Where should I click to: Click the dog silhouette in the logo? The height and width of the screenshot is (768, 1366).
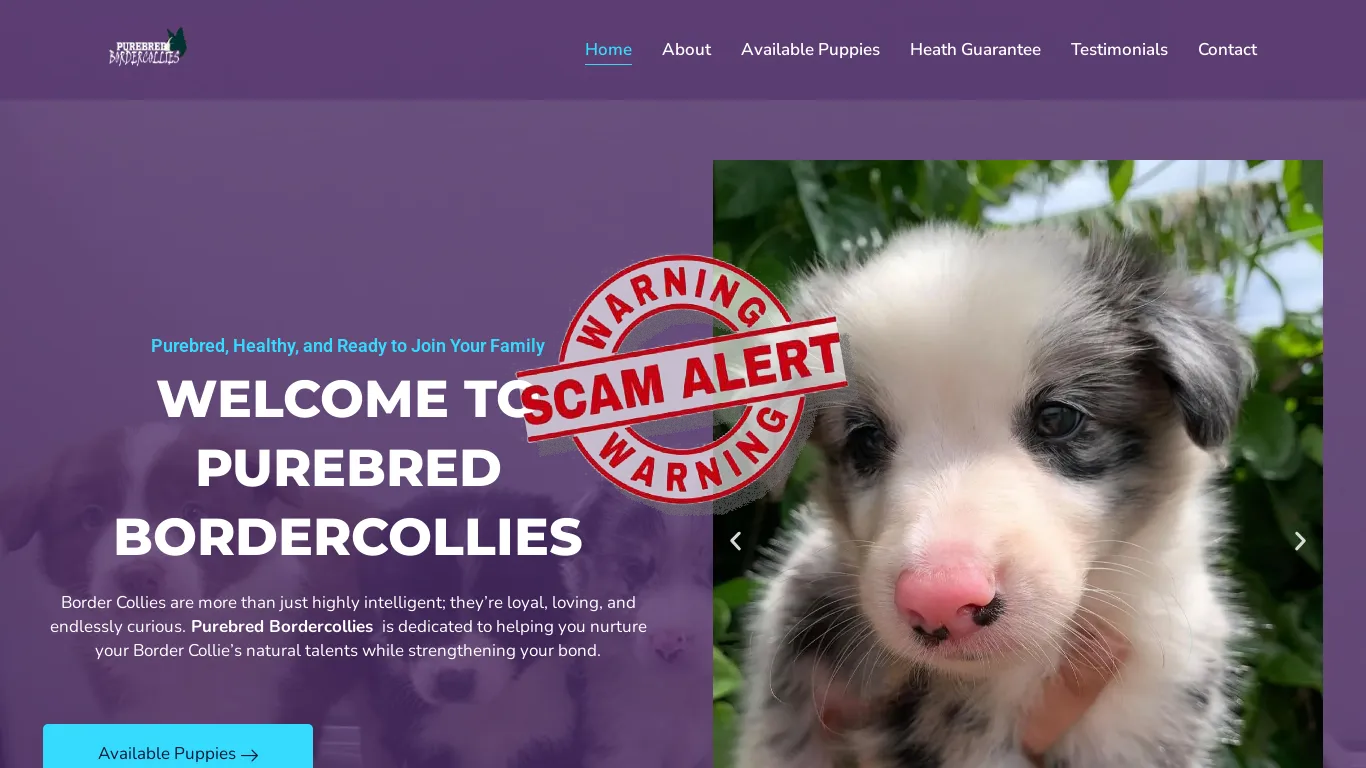177,40
